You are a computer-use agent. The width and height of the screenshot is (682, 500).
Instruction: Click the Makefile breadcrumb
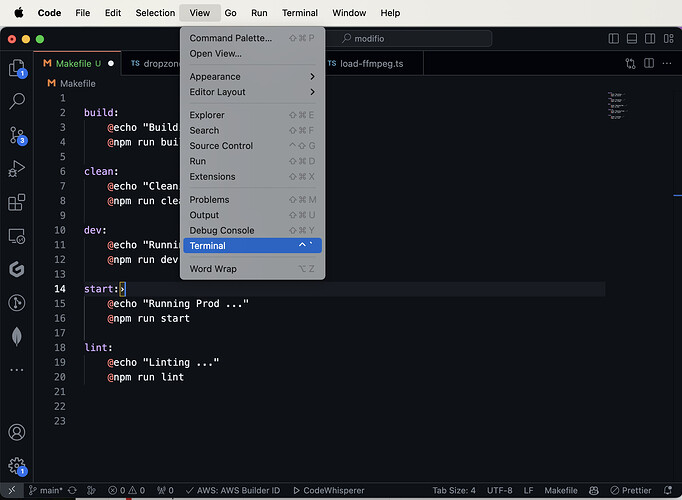72,83
